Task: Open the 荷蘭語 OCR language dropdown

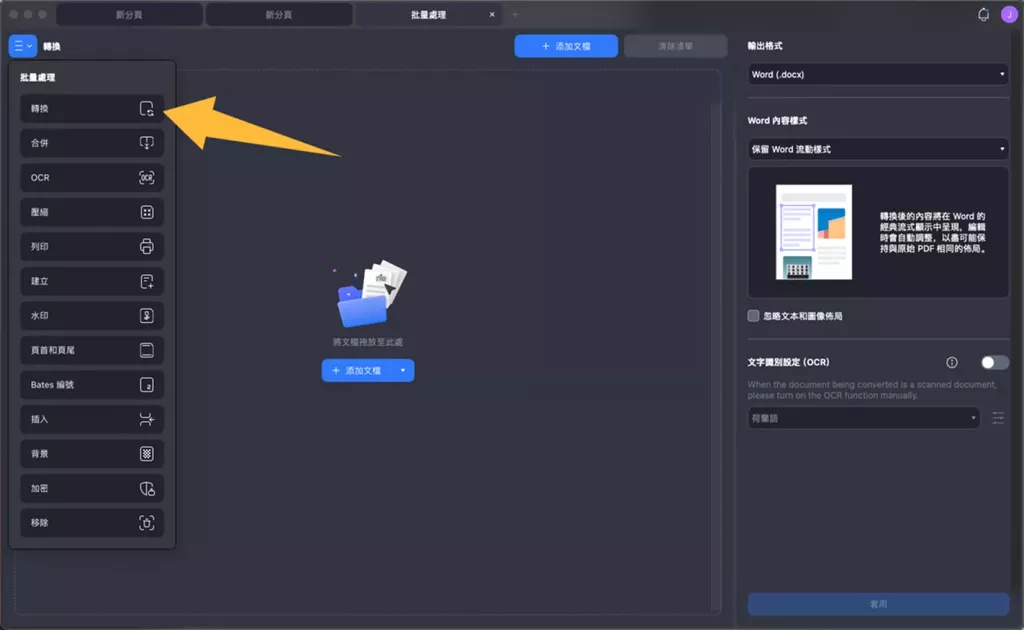Action: coord(862,418)
